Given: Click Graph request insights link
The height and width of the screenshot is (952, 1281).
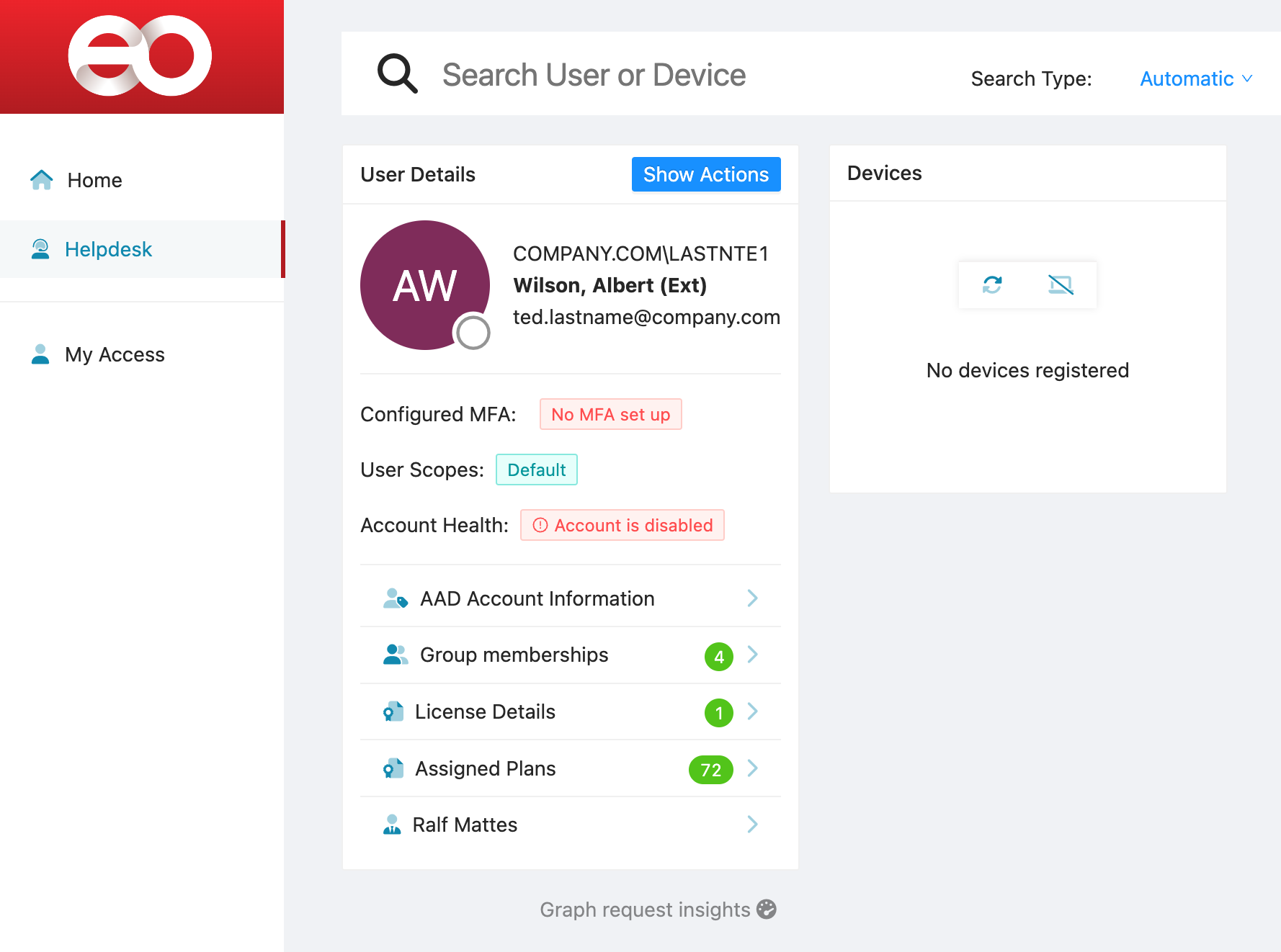Looking at the screenshot, I should pos(645,910).
